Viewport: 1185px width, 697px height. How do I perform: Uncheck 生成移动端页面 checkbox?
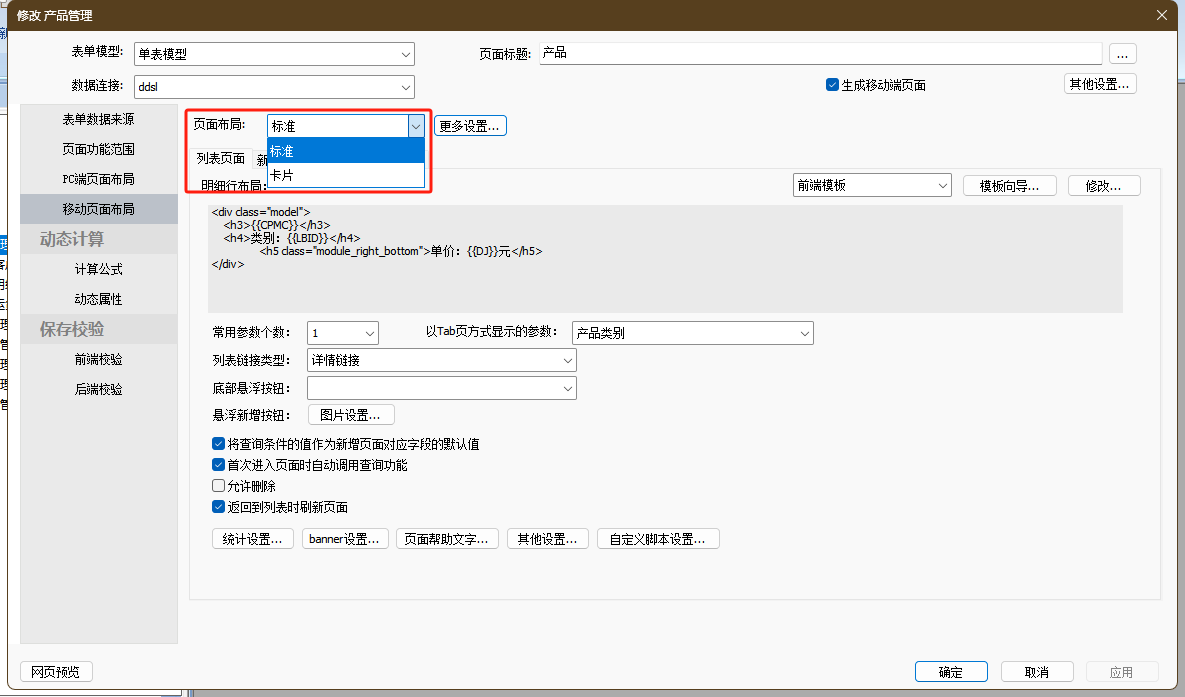click(x=832, y=85)
